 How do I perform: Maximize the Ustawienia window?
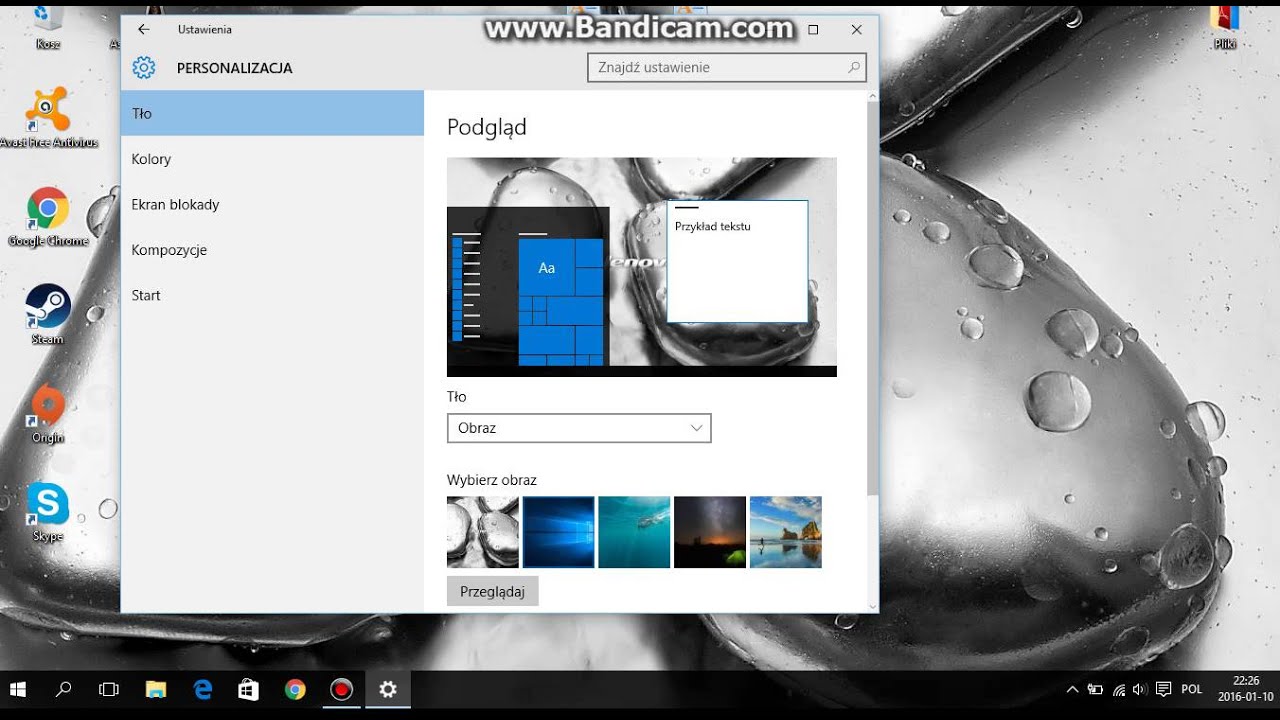pyautogui.click(x=813, y=30)
